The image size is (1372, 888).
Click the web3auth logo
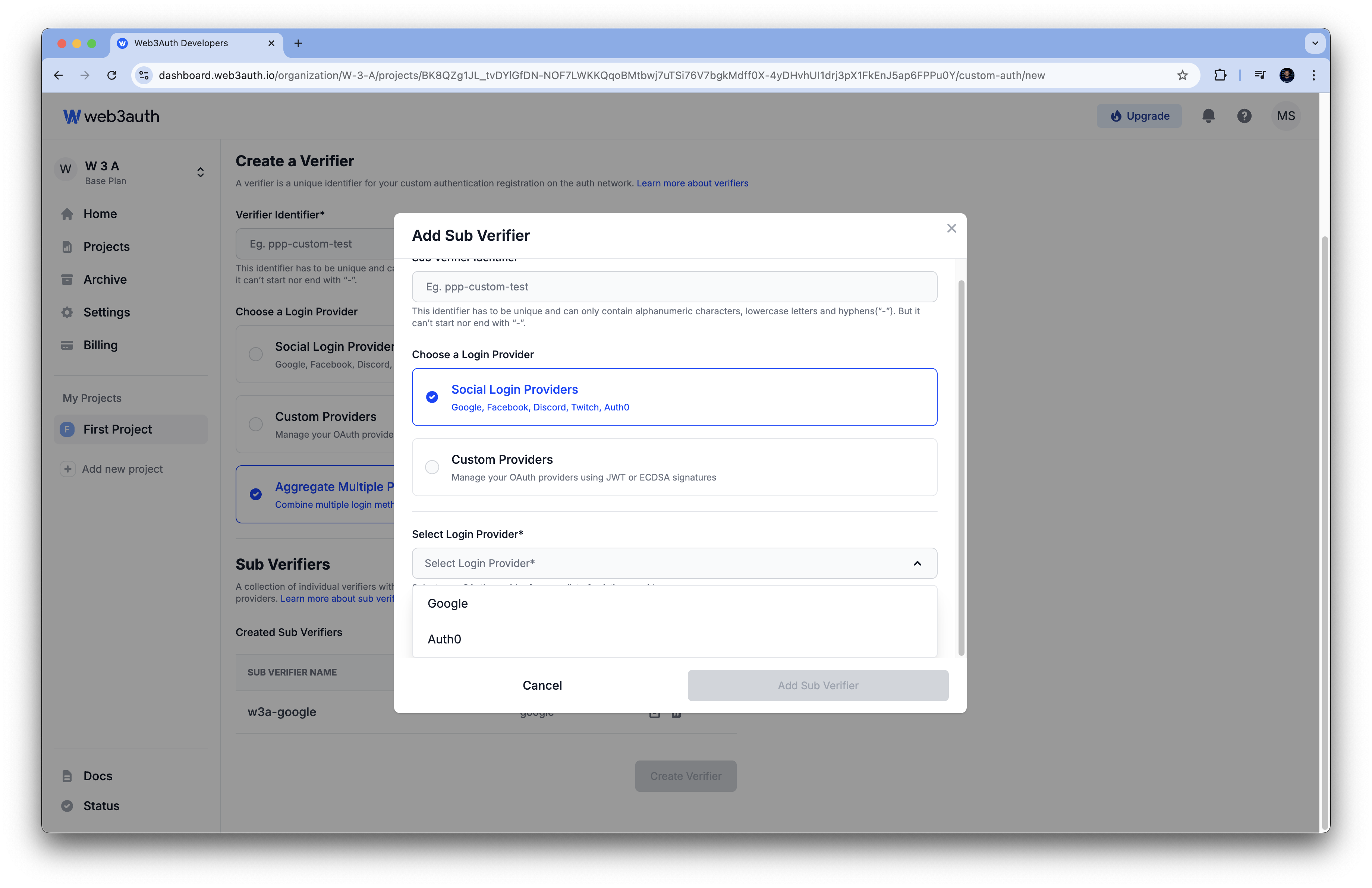click(111, 116)
